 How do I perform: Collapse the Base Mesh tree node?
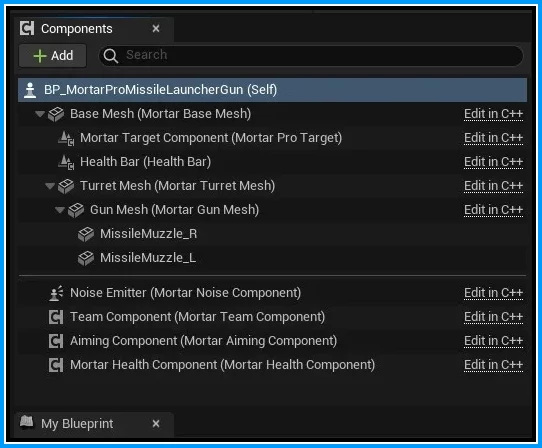pyautogui.click(x=40, y=114)
